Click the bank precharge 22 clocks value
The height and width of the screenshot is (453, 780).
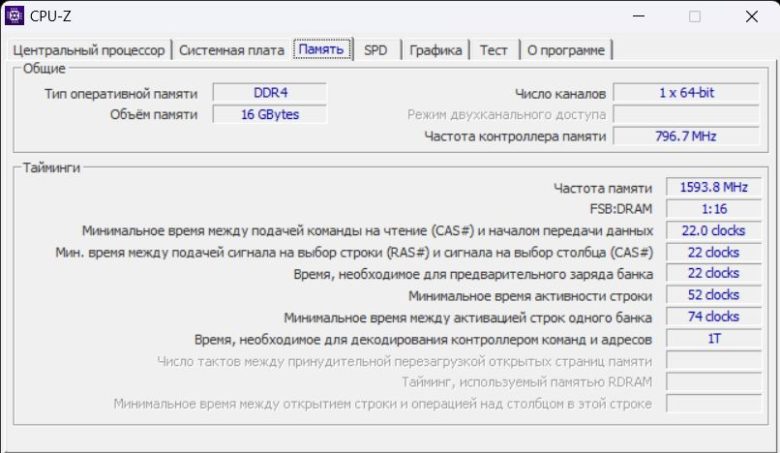click(714, 273)
